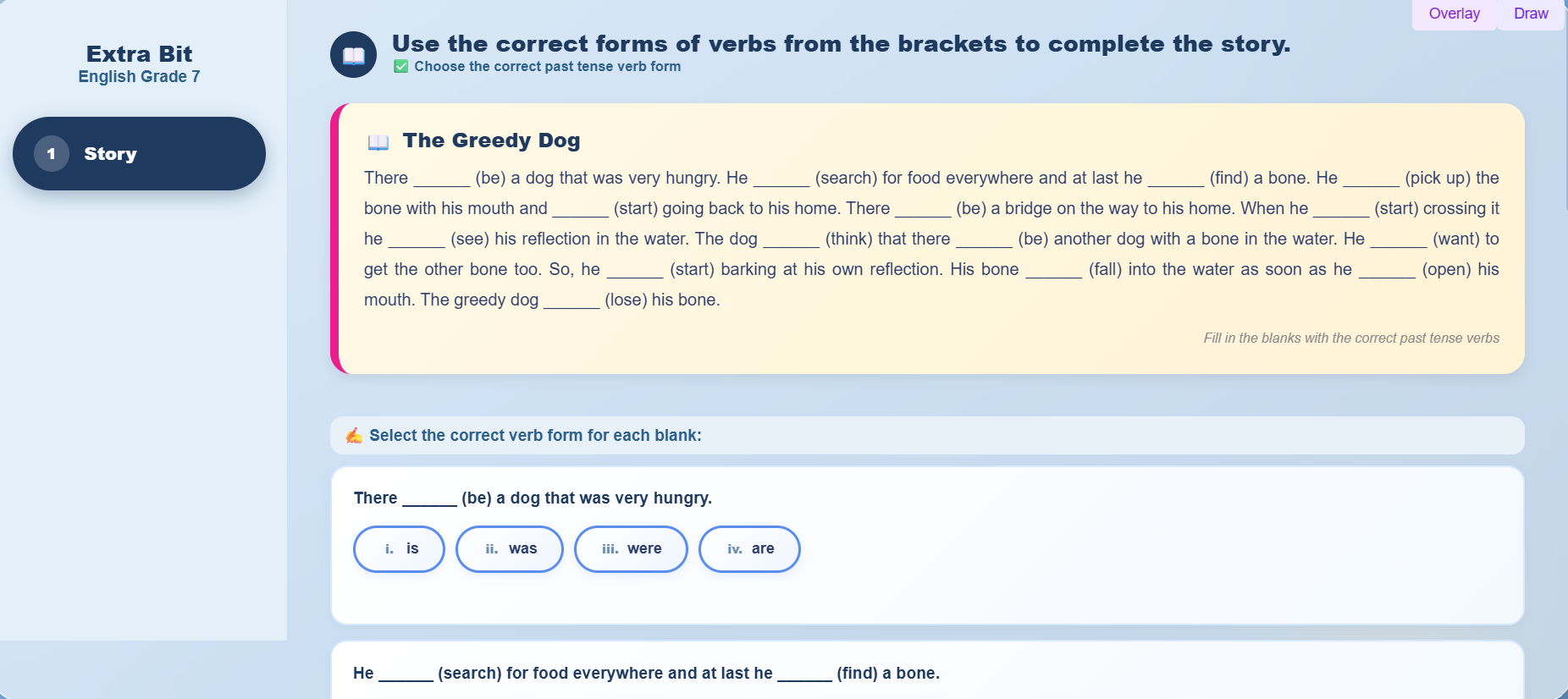Click the blank before (lose) in the story

pyautogui.click(x=571, y=301)
